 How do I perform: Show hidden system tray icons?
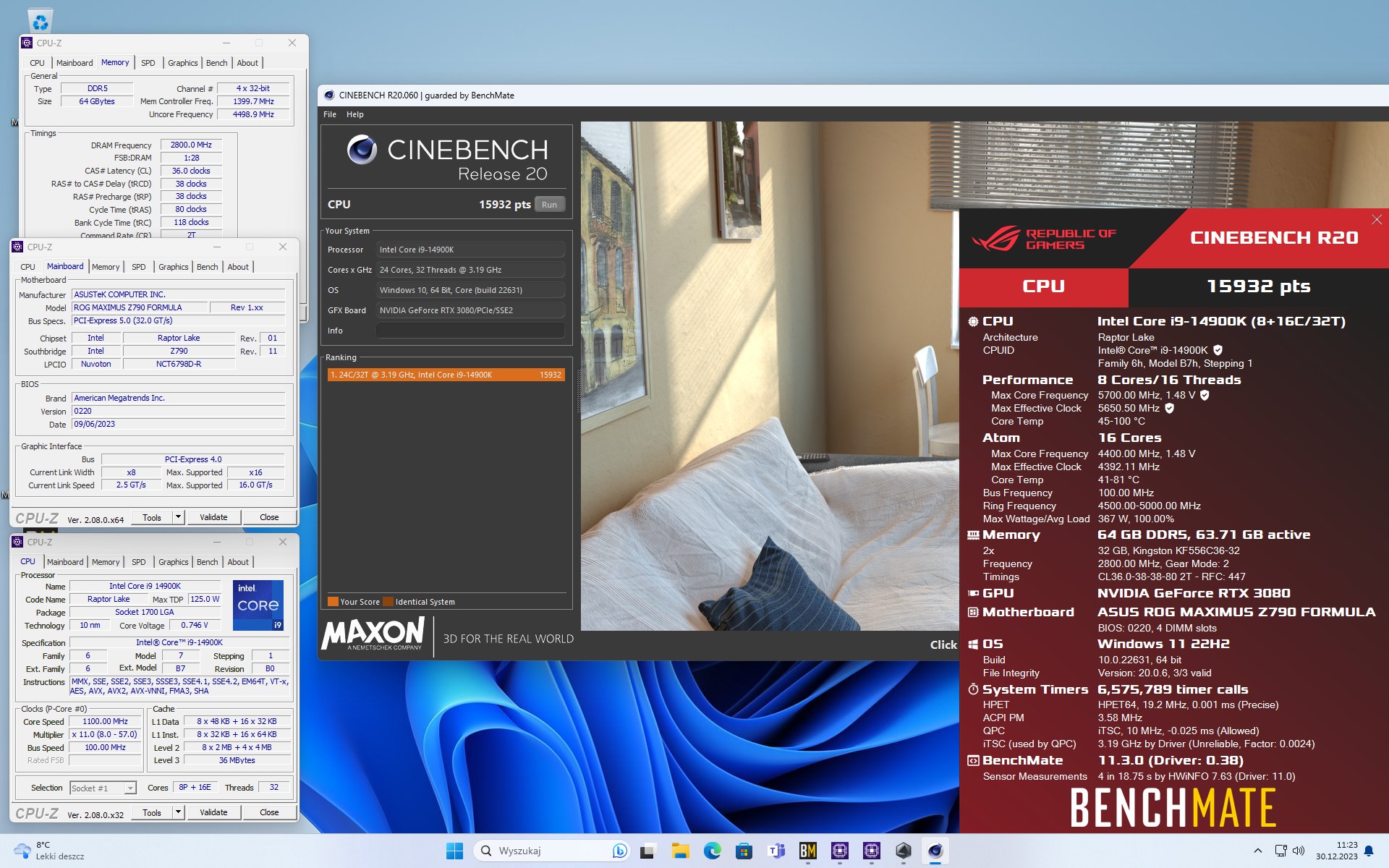(x=1257, y=851)
